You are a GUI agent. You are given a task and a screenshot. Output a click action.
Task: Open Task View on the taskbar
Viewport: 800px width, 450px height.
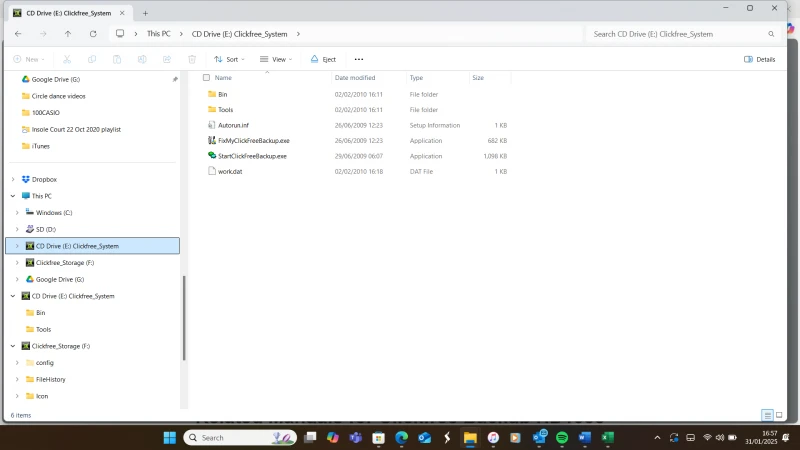(310, 438)
